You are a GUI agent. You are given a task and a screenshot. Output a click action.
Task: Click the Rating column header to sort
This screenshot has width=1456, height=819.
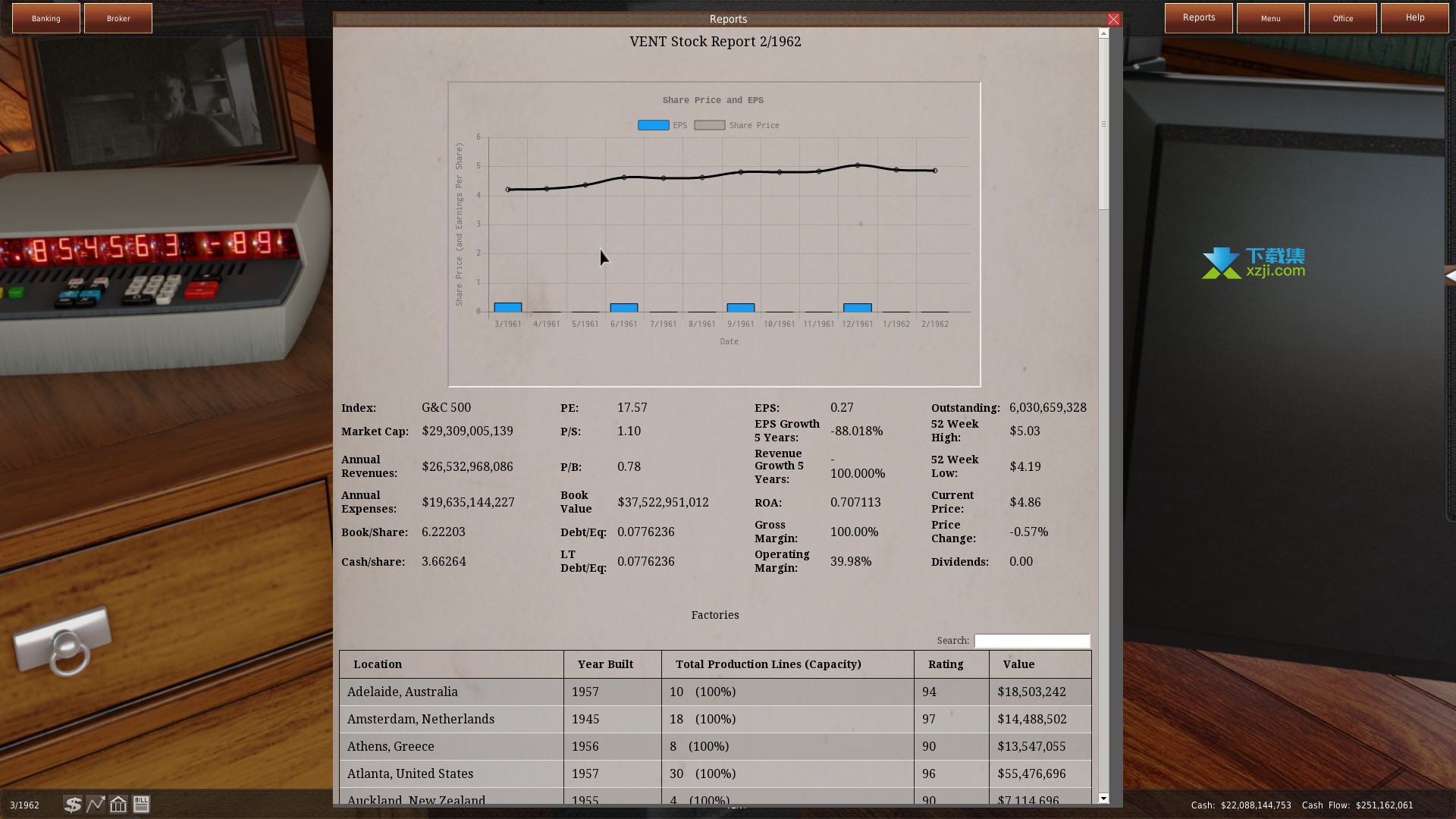944,664
